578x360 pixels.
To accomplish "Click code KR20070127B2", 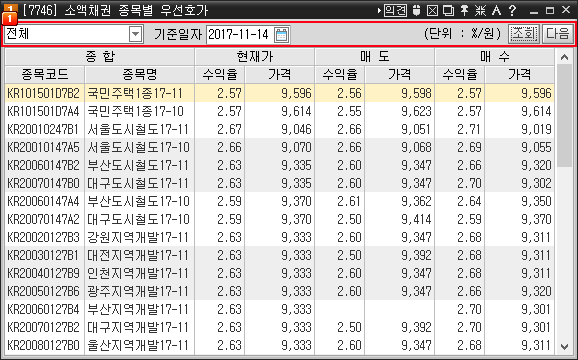I will (43, 328).
